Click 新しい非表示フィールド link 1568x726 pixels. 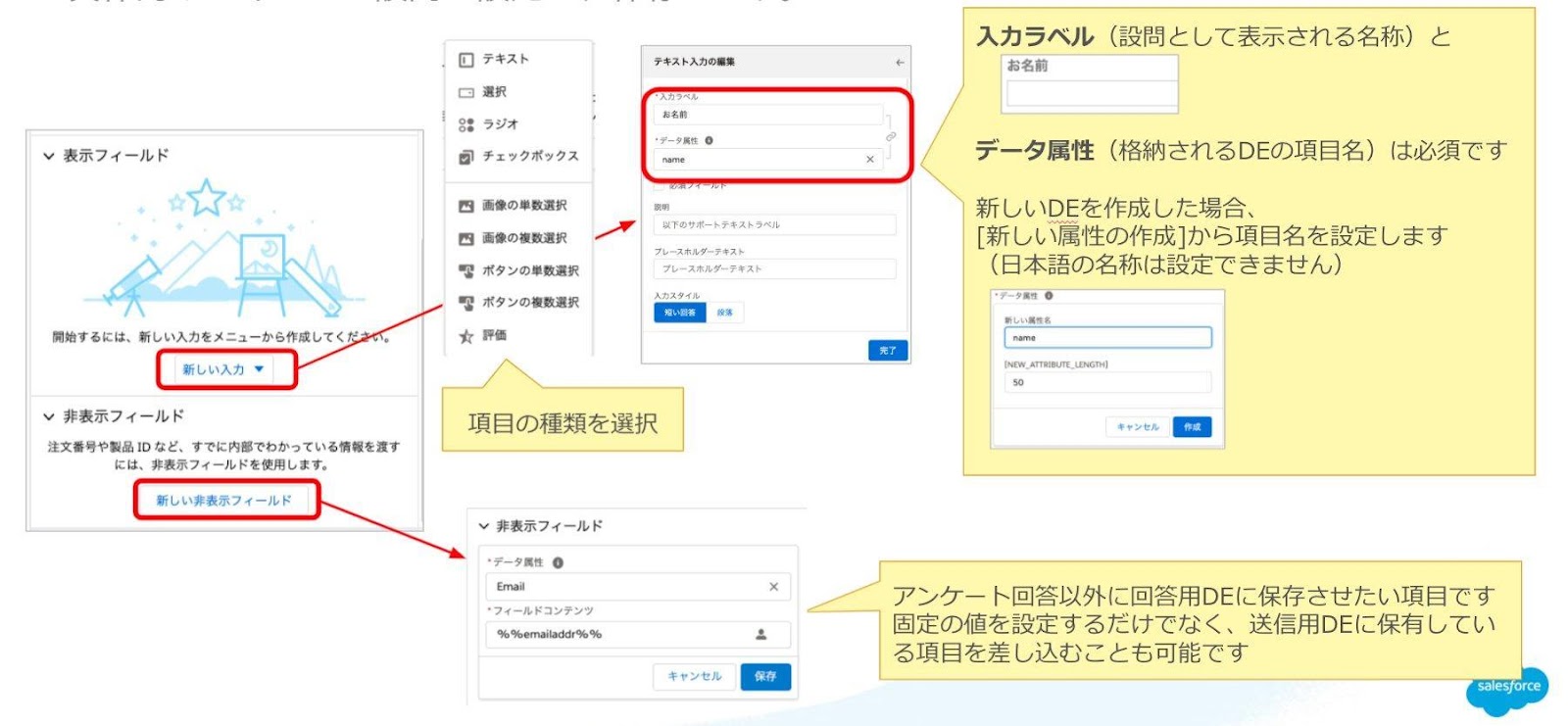pyautogui.click(x=224, y=500)
